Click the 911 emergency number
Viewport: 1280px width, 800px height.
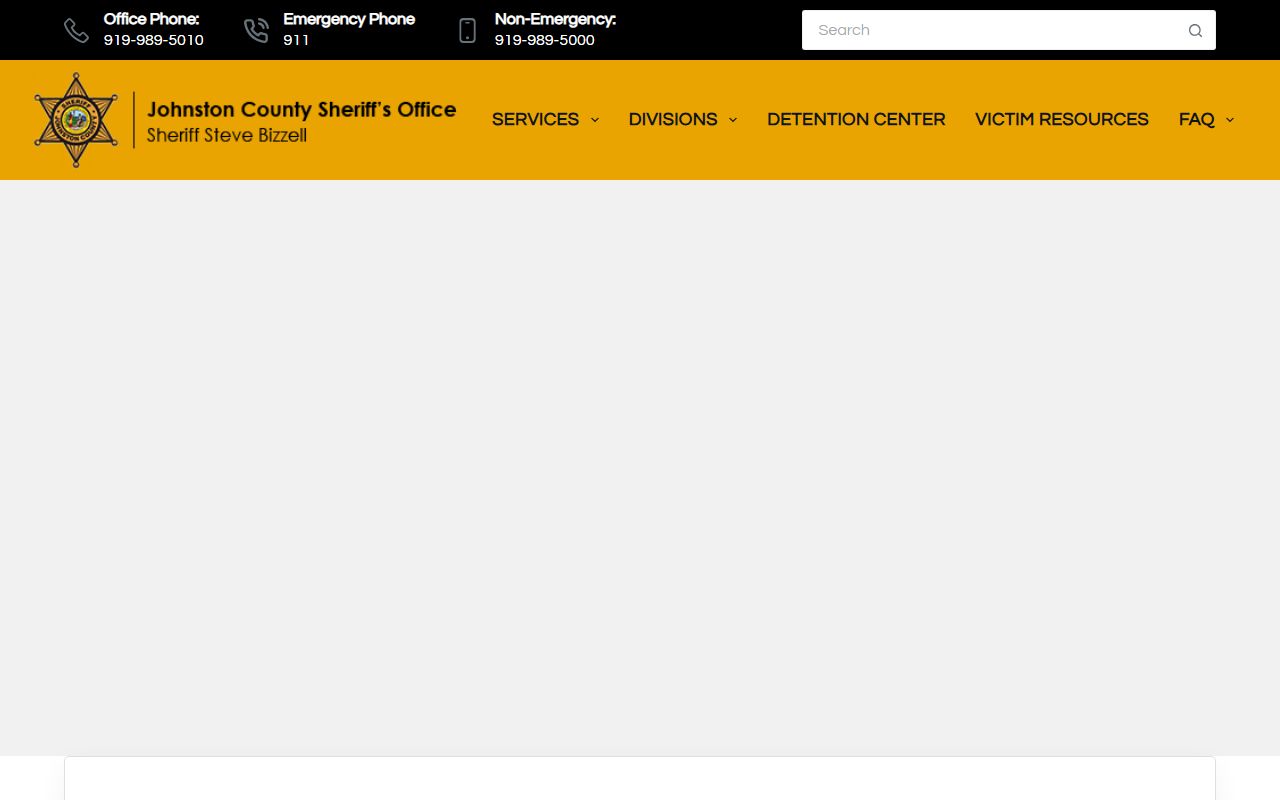[296, 41]
